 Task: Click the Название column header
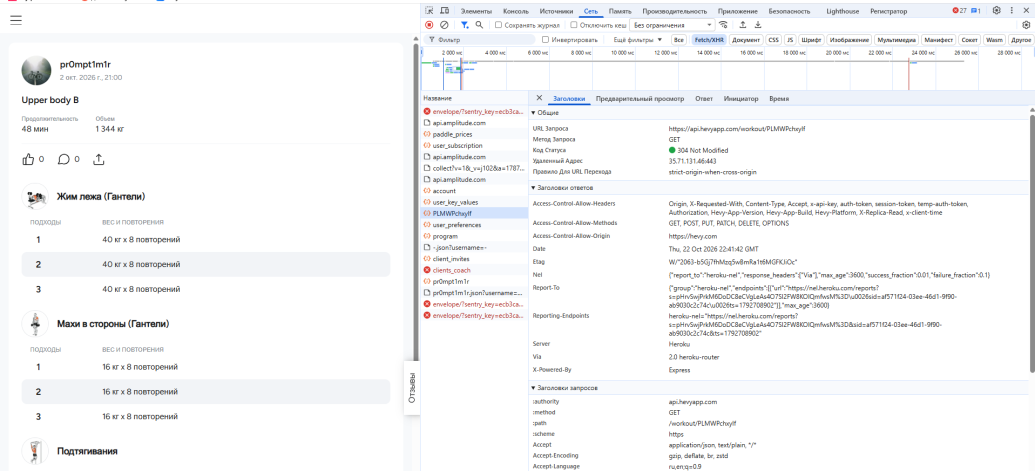(475, 98)
